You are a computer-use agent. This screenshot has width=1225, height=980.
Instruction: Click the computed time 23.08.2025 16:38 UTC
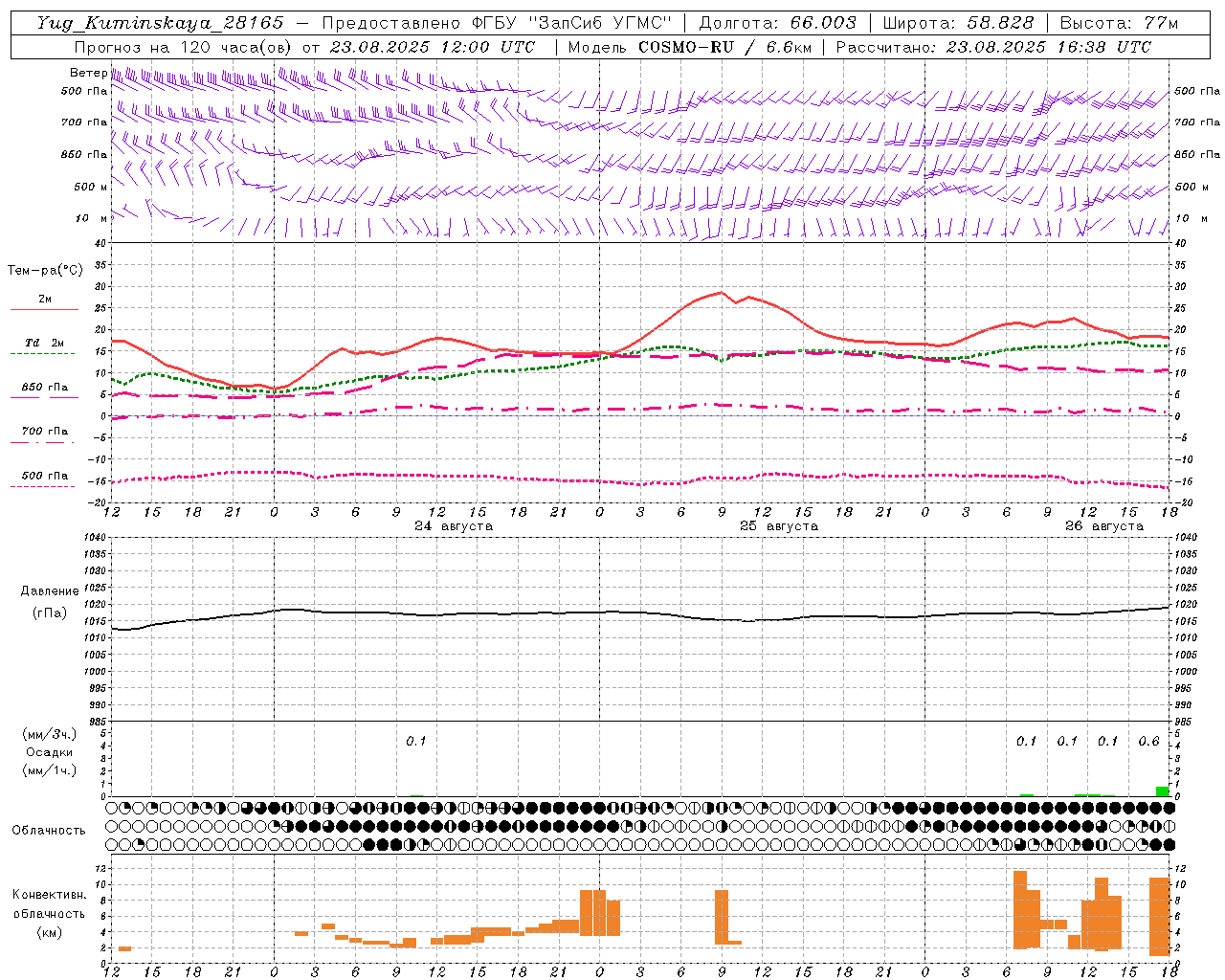[1049, 47]
